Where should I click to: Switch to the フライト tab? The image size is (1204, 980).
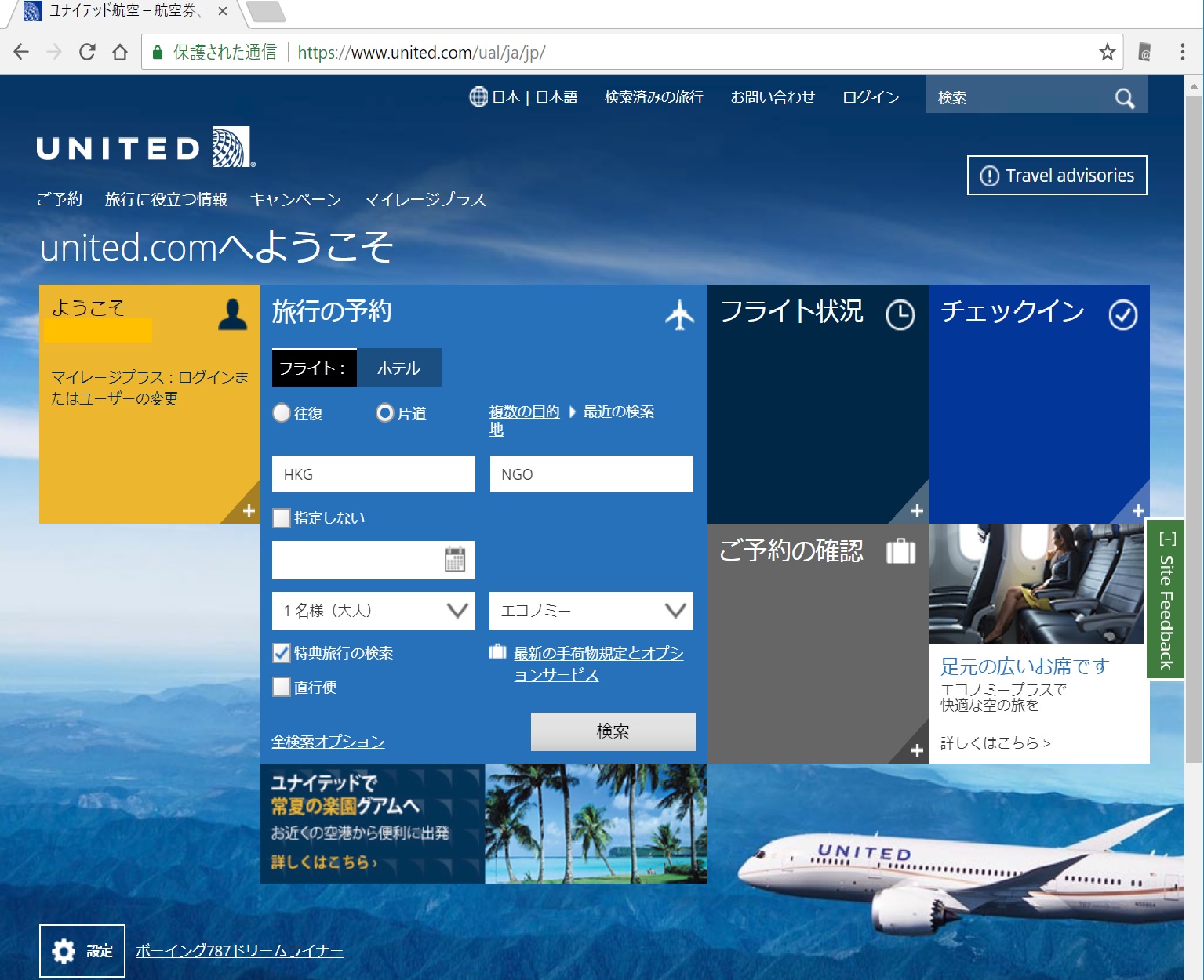(x=315, y=368)
